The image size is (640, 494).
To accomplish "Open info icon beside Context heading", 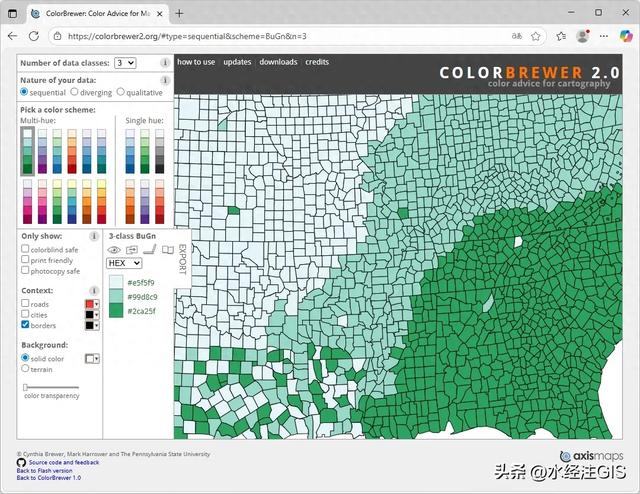I will pos(94,290).
